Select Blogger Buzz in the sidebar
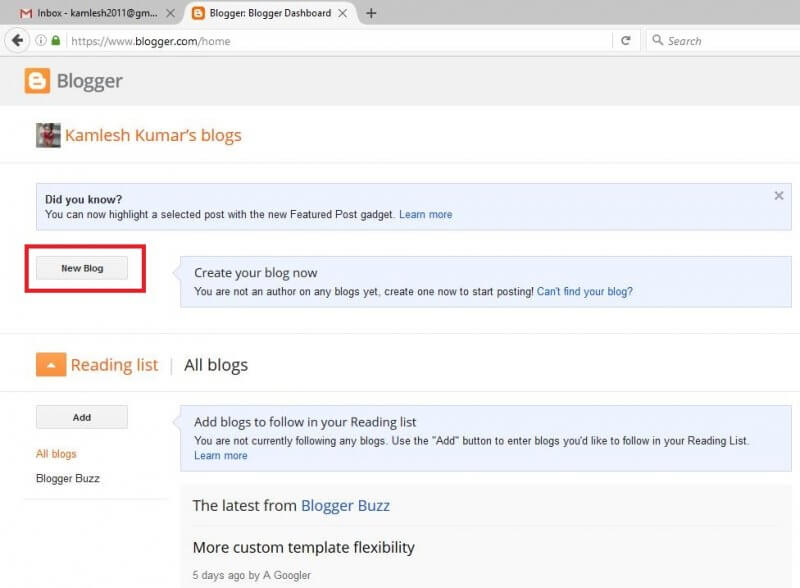The width and height of the screenshot is (800, 588). coord(68,478)
